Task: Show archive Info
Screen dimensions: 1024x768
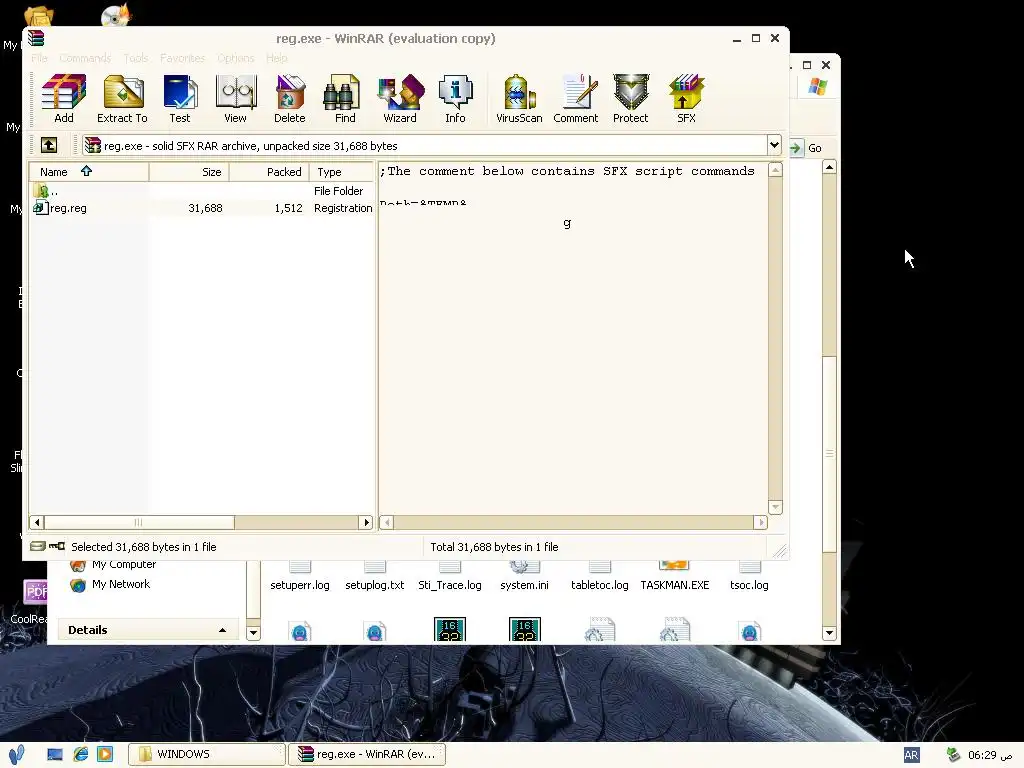Action: (x=455, y=99)
